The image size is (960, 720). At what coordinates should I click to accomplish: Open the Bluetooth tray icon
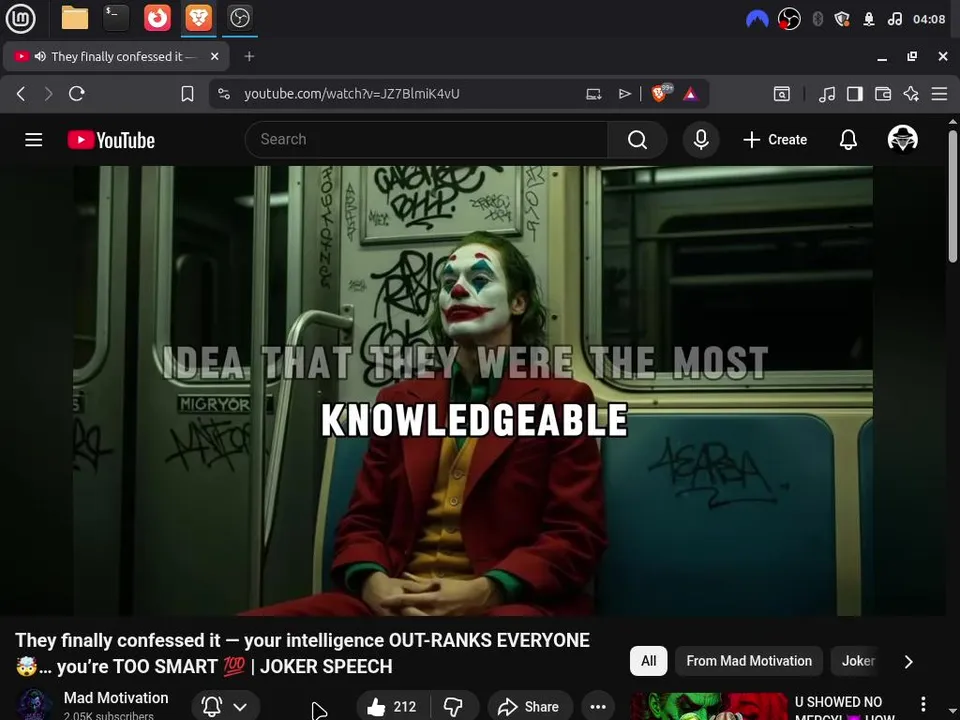point(817,19)
